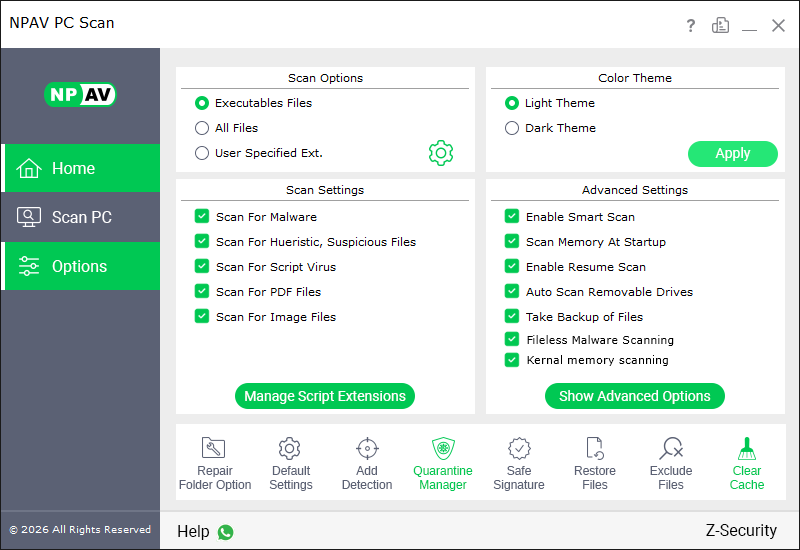Toggle Scan For PDF Files checkbox
This screenshot has height=550, width=800.
tap(202, 291)
